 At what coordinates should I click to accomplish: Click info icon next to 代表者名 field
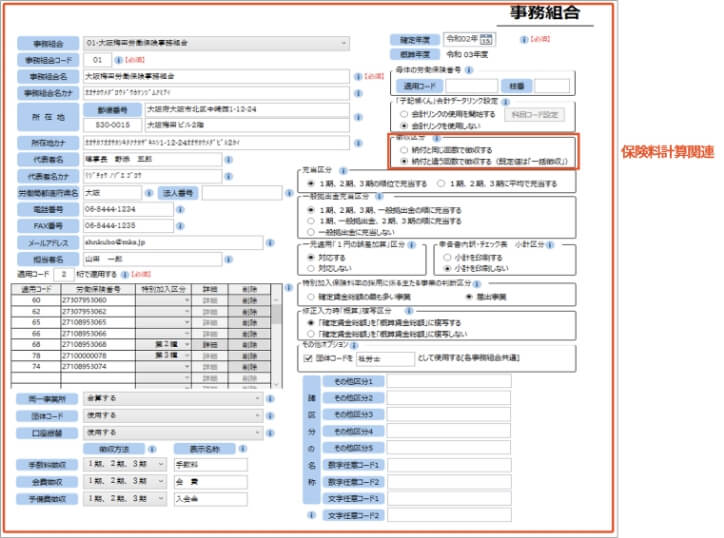229,160
